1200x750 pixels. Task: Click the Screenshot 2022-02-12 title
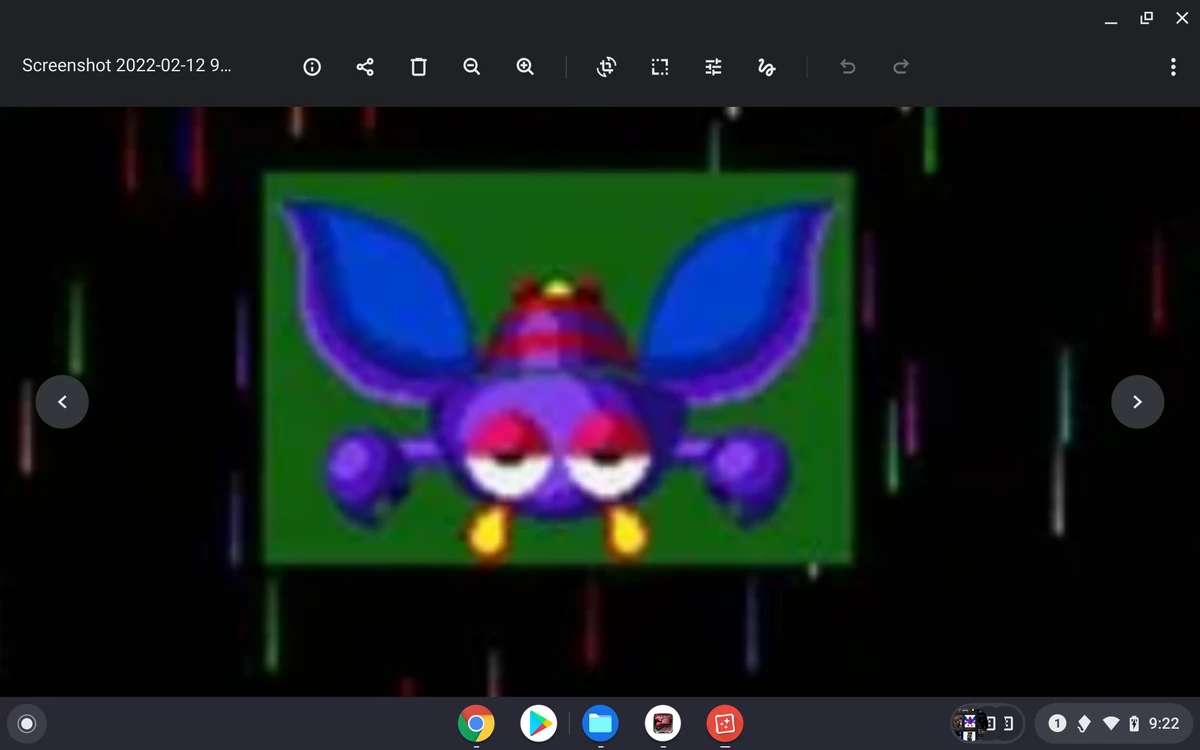pyautogui.click(x=128, y=65)
